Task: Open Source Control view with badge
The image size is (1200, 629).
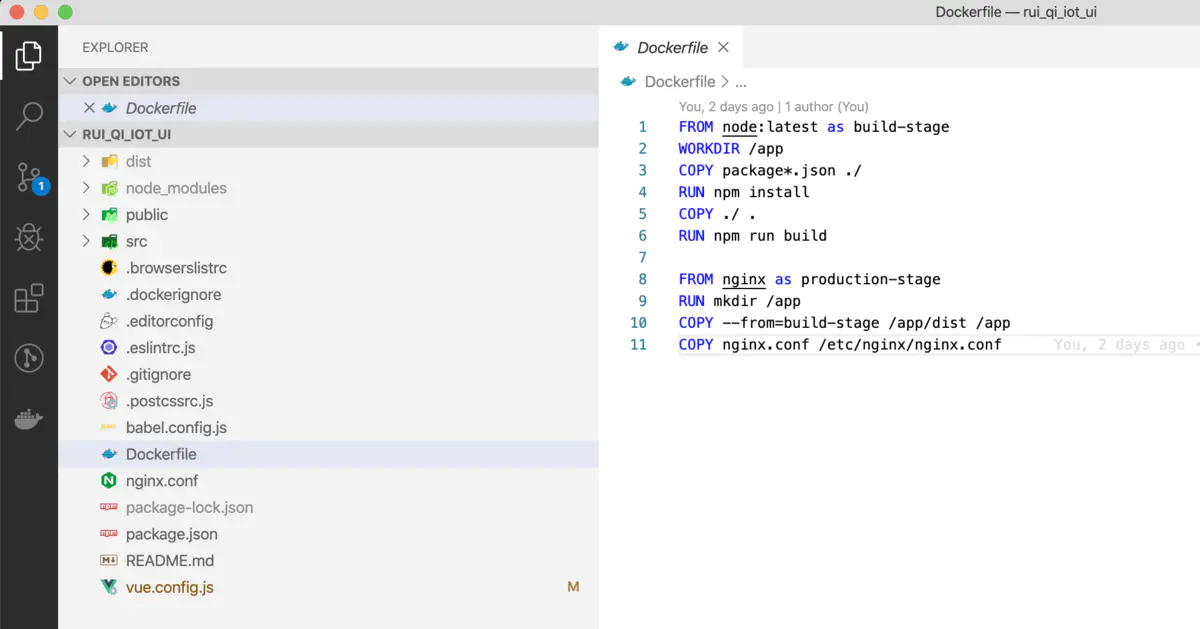Action: click(x=29, y=178)
